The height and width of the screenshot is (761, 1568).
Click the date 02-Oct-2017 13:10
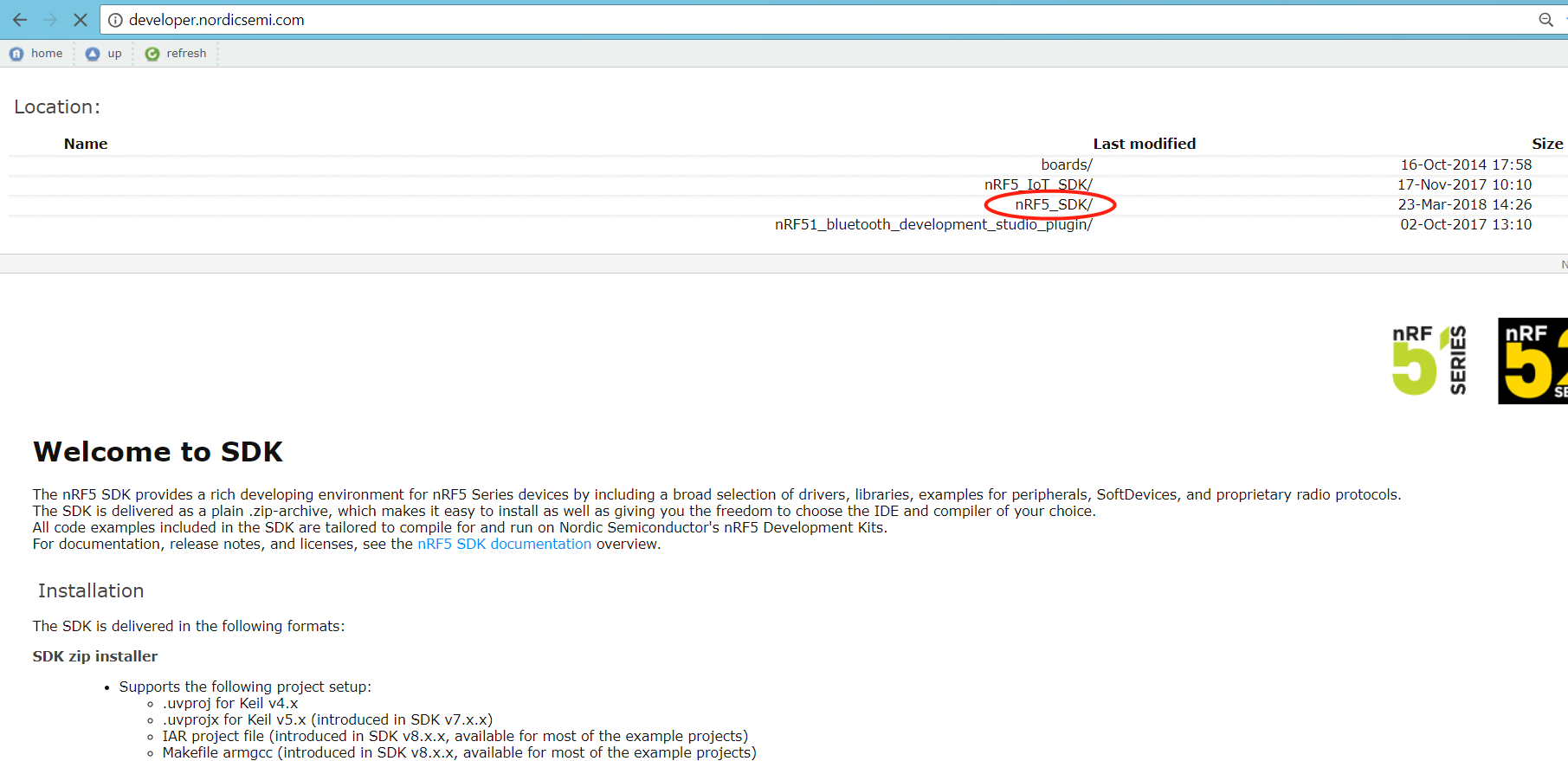pyautogui.click(x=1466, y=224)
